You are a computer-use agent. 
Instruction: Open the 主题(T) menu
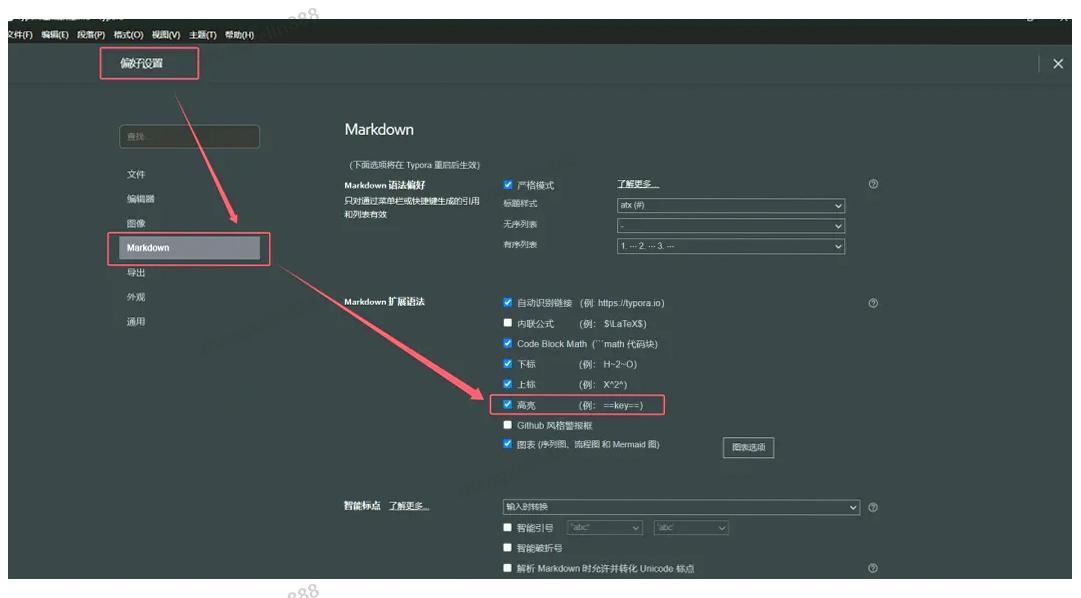(203, 34)
